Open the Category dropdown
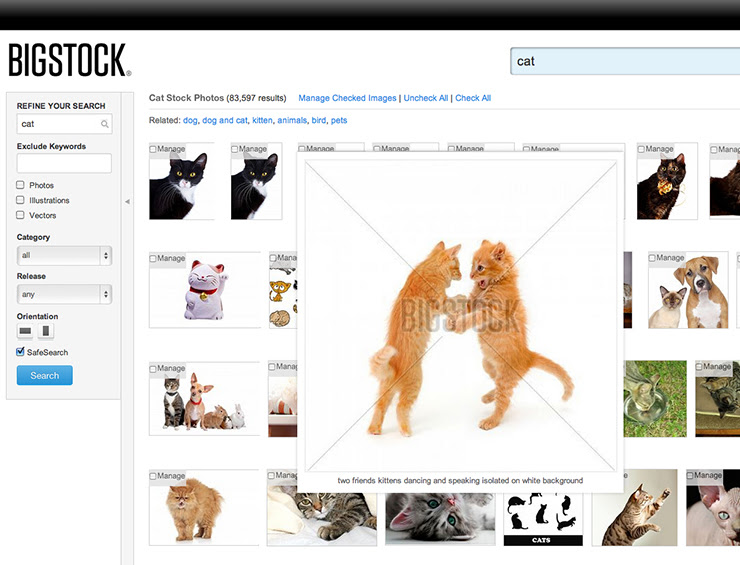740x565 pixels. point(64,255)
